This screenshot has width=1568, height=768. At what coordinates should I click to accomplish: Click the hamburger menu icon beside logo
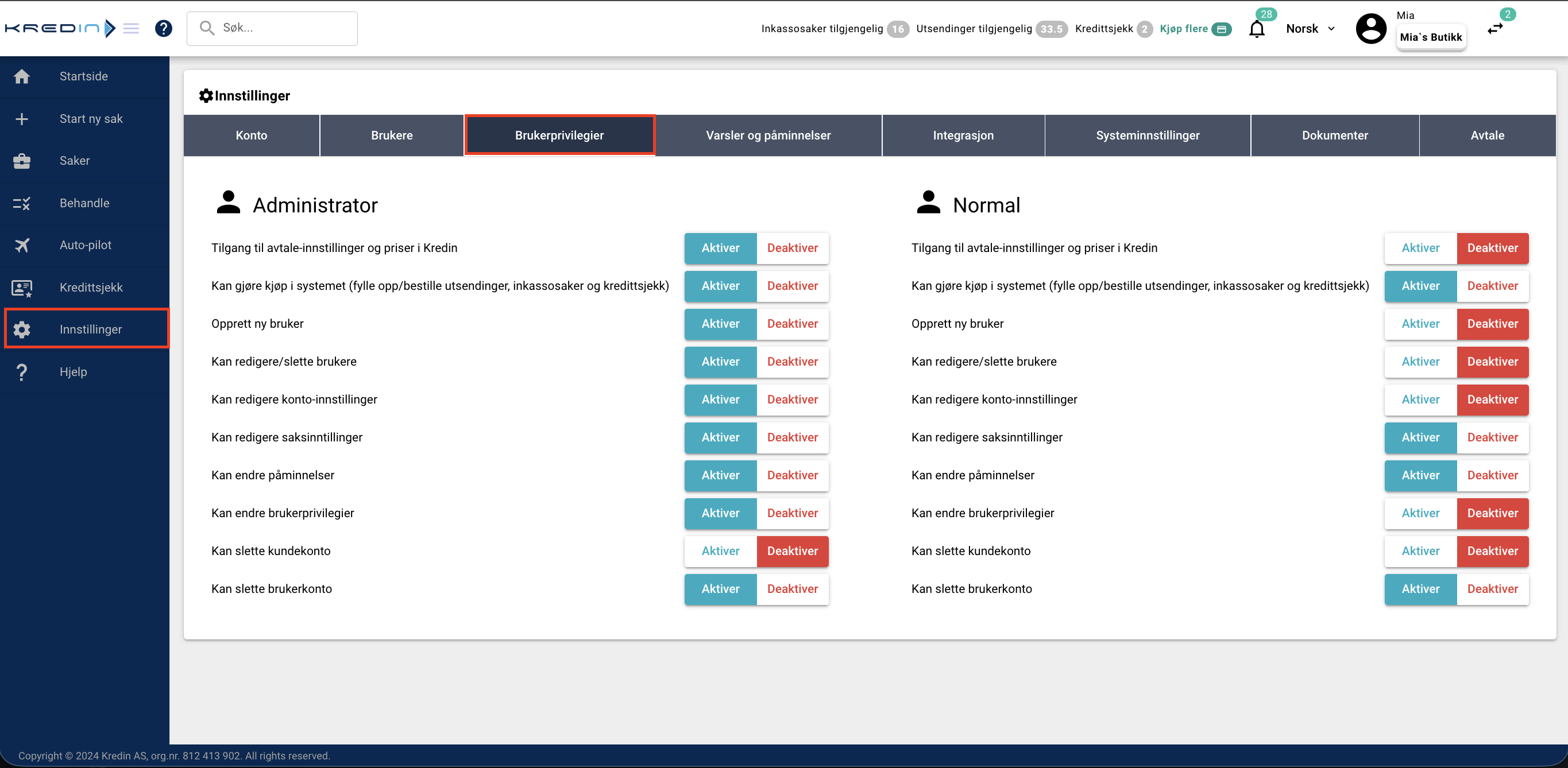click(131, 28)
